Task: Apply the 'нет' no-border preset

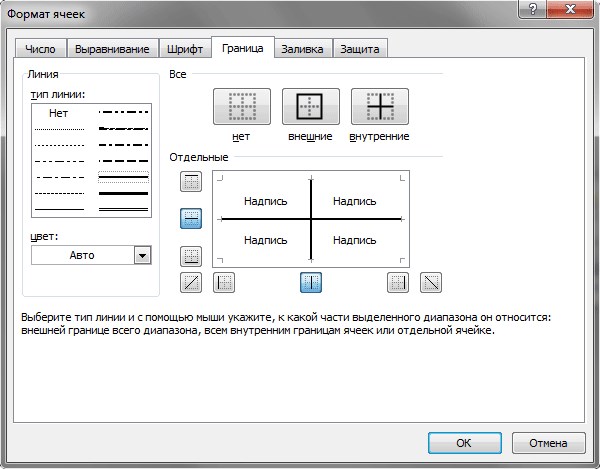Action: (242, 106)
